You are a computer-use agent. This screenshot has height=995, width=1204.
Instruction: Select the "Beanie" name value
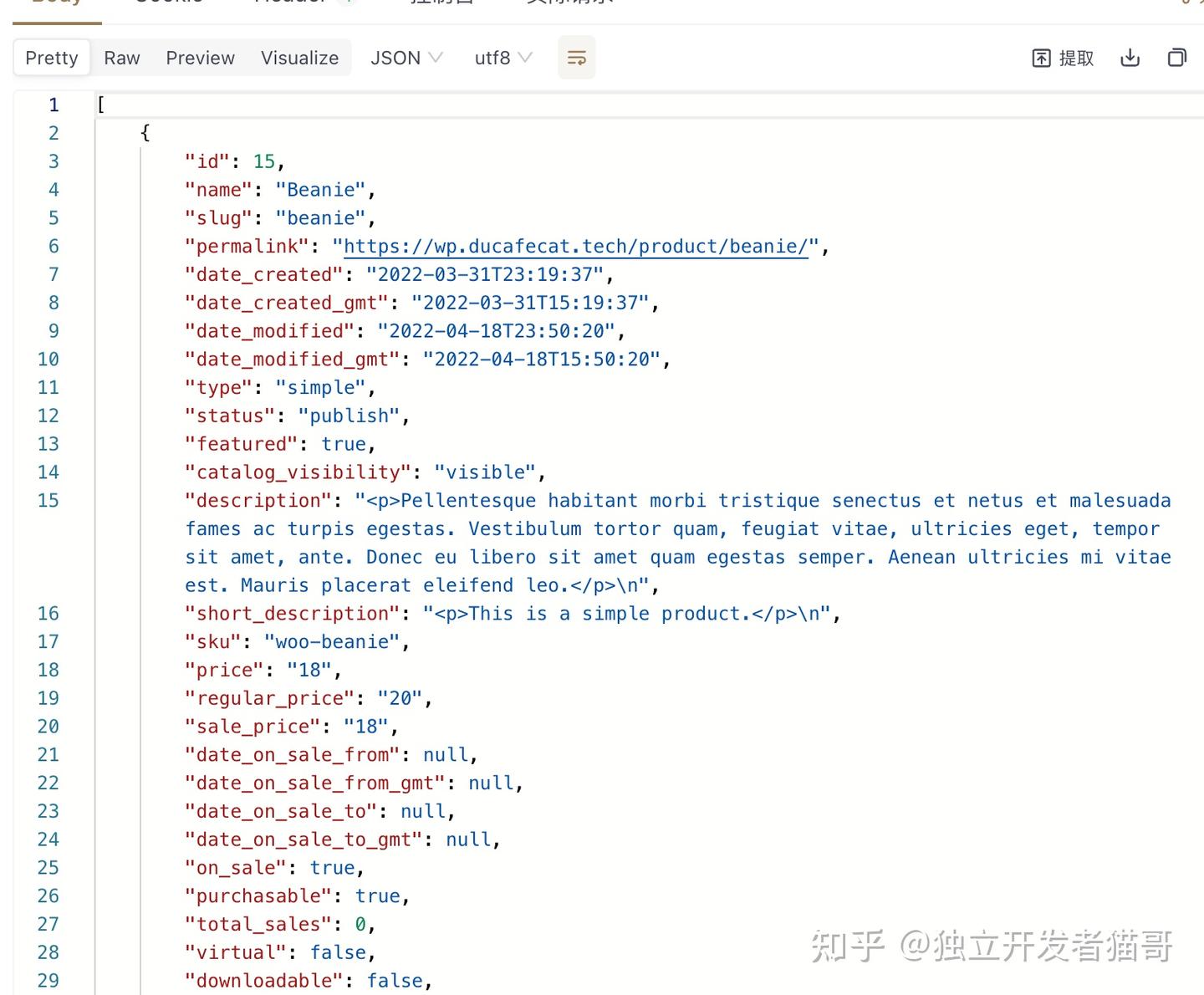321,190
